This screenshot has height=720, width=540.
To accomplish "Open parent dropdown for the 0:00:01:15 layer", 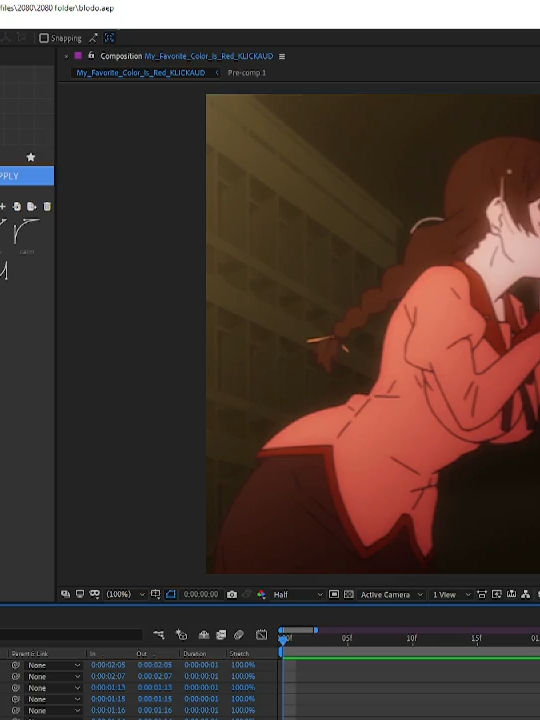I will (53, 699).
